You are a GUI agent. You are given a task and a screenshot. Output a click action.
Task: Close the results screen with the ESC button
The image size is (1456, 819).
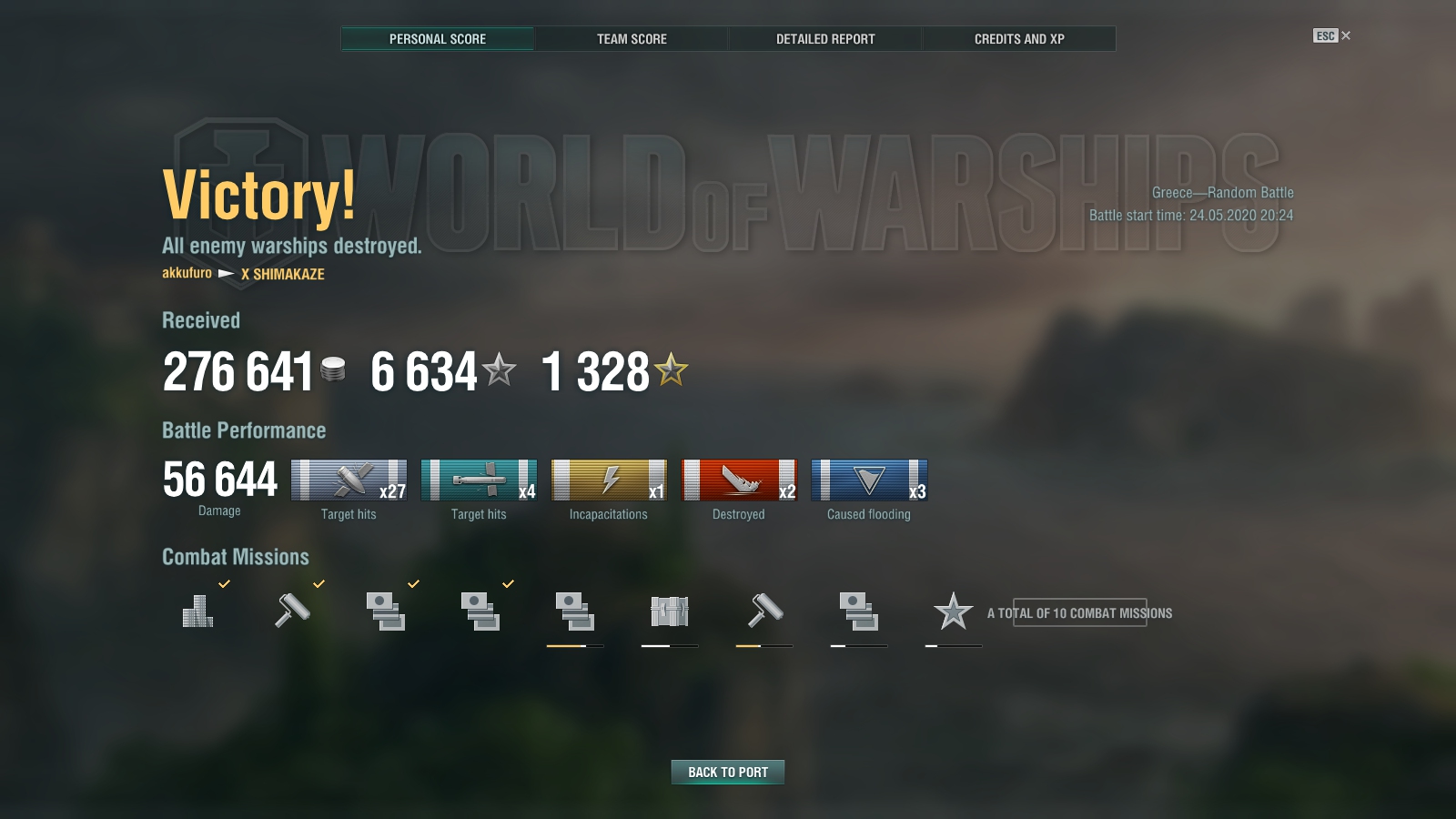(x=1331, y=35)
